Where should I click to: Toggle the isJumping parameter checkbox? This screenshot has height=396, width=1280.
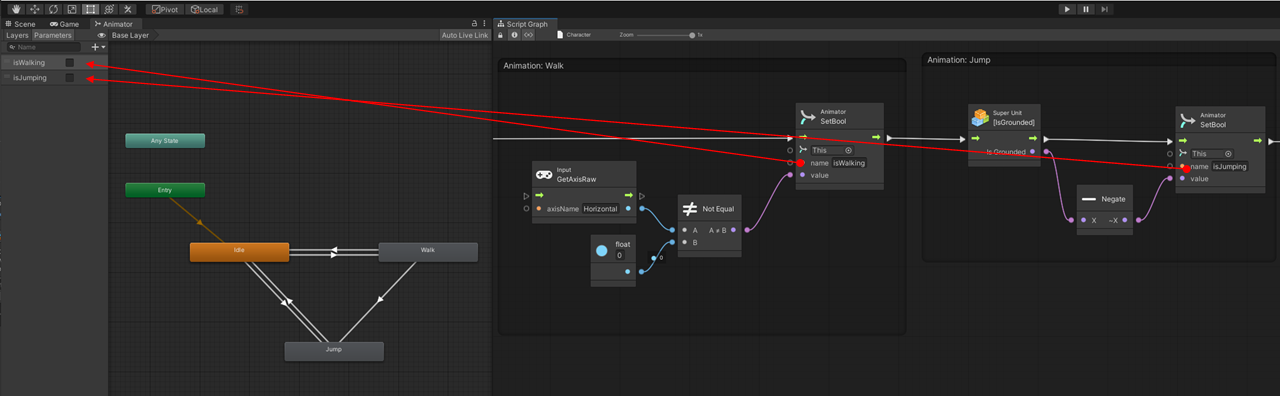[70, 78]
